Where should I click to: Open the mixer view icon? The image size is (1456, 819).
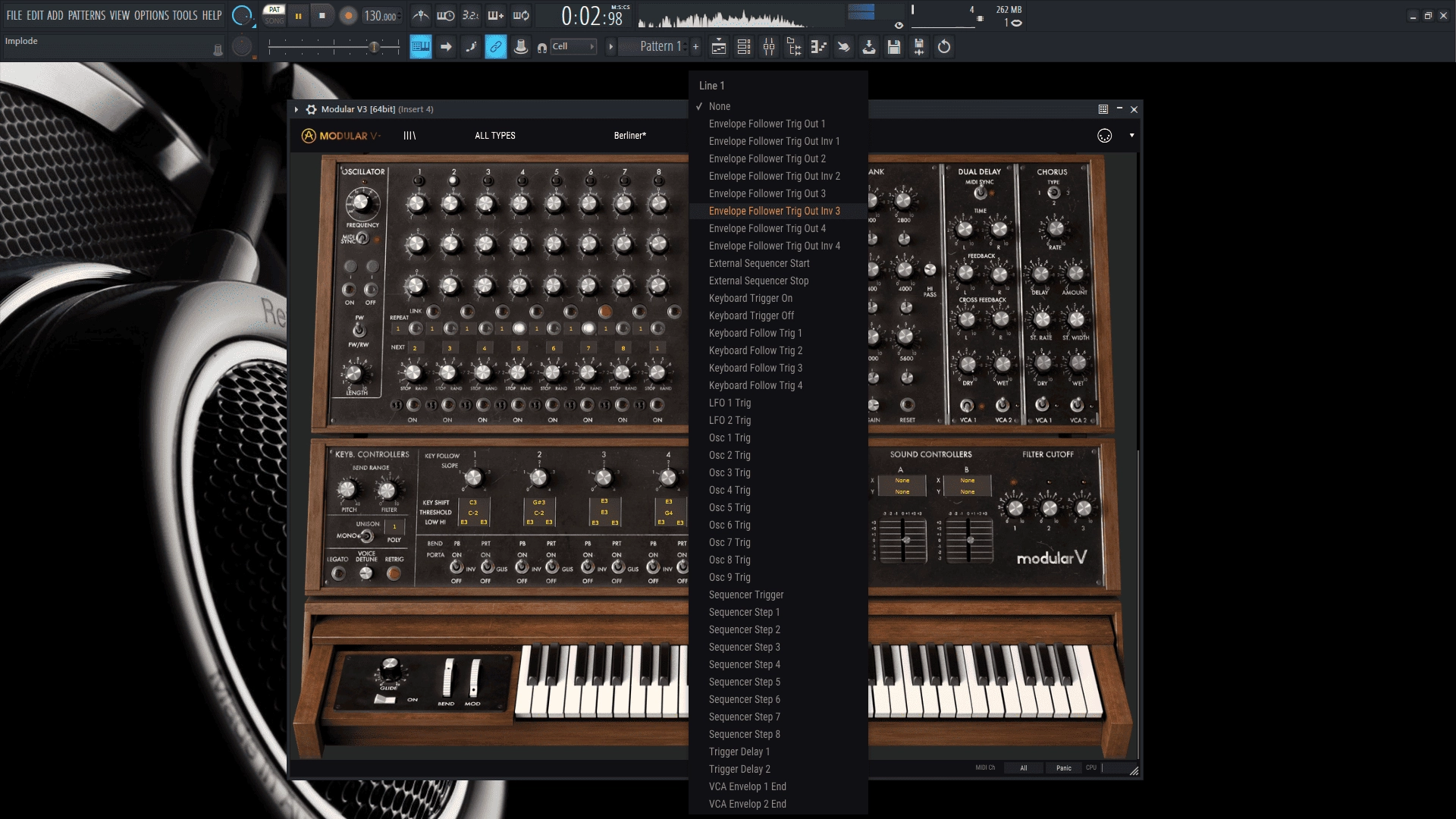769,47
